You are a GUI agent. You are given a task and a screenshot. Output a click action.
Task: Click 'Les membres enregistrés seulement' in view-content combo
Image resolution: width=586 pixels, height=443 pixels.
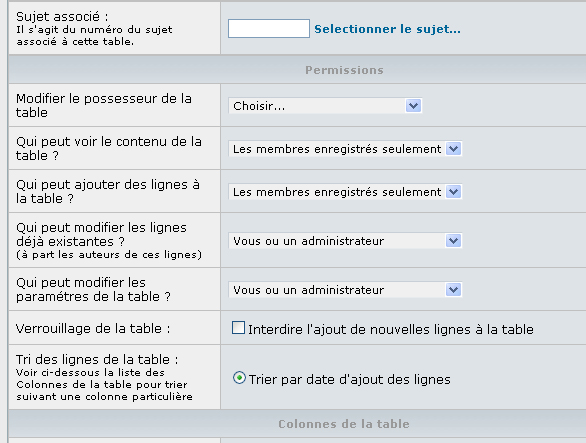[x=337, y=149]
